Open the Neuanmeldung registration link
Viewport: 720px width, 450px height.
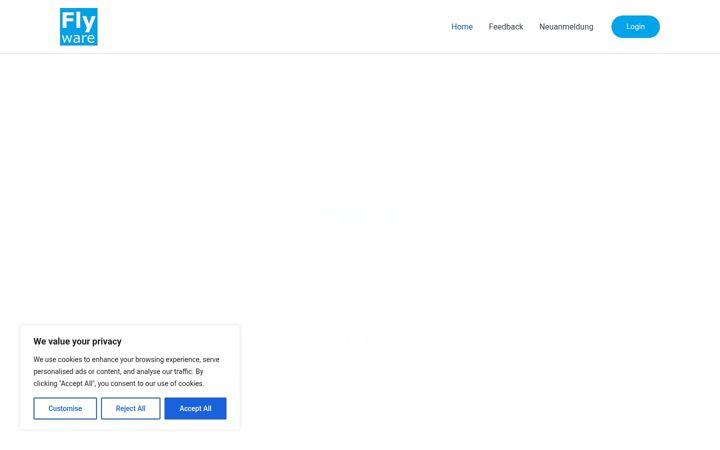click(x=566, y=27)
